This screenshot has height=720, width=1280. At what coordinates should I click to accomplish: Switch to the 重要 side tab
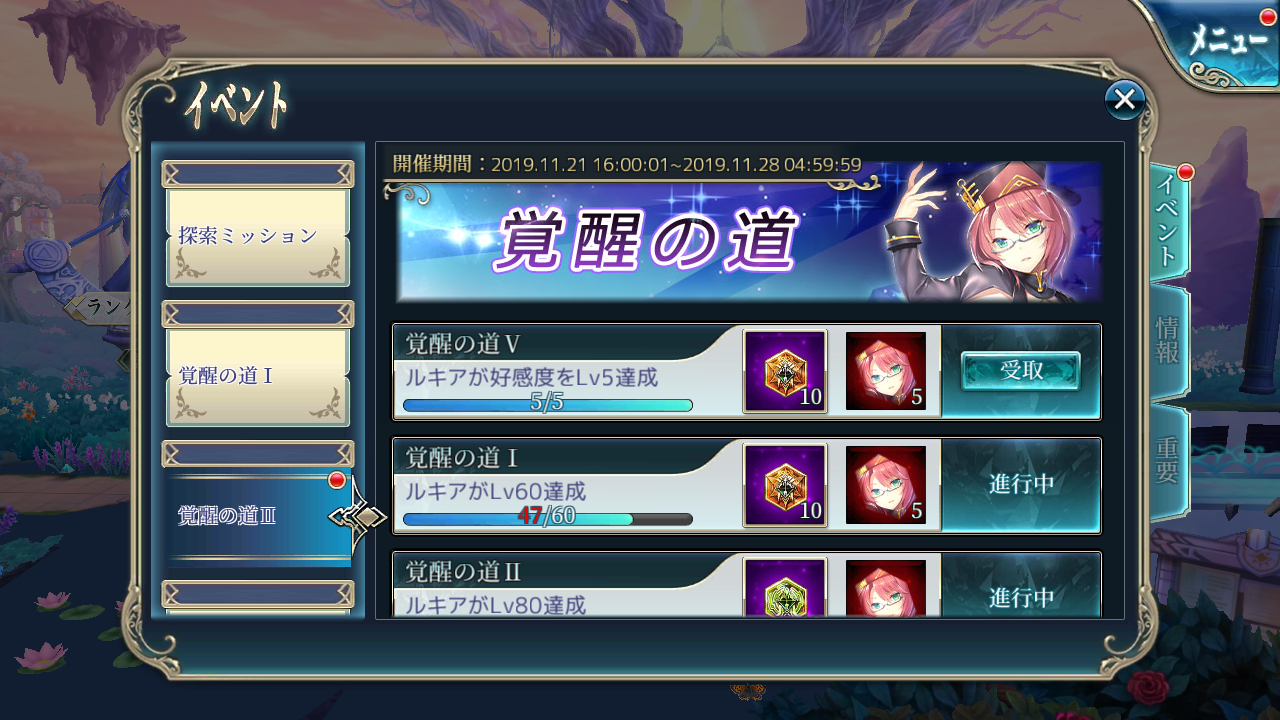point(1169,460)
